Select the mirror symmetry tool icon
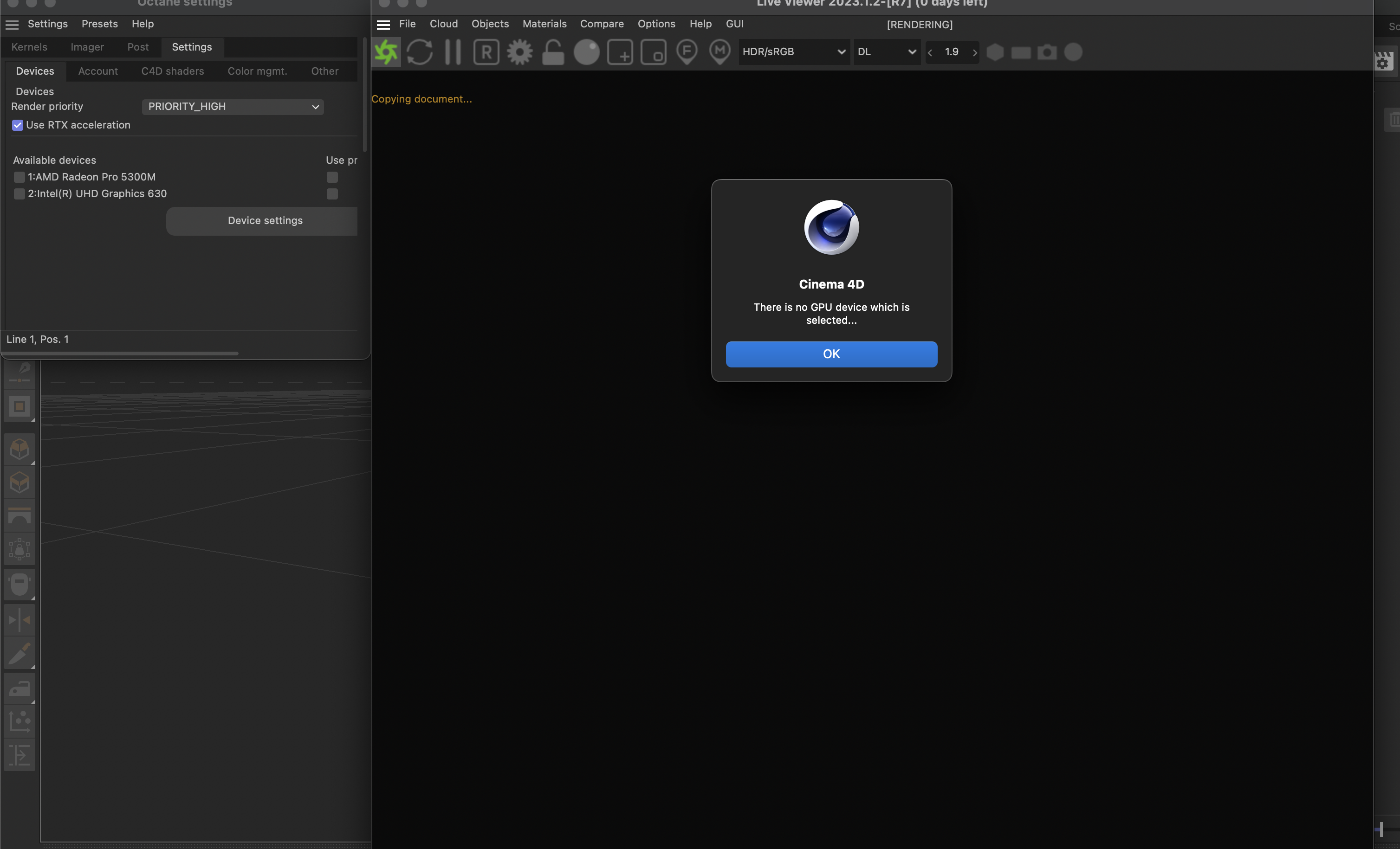This screenshot has width=1400, height=849. pos(19,619)
